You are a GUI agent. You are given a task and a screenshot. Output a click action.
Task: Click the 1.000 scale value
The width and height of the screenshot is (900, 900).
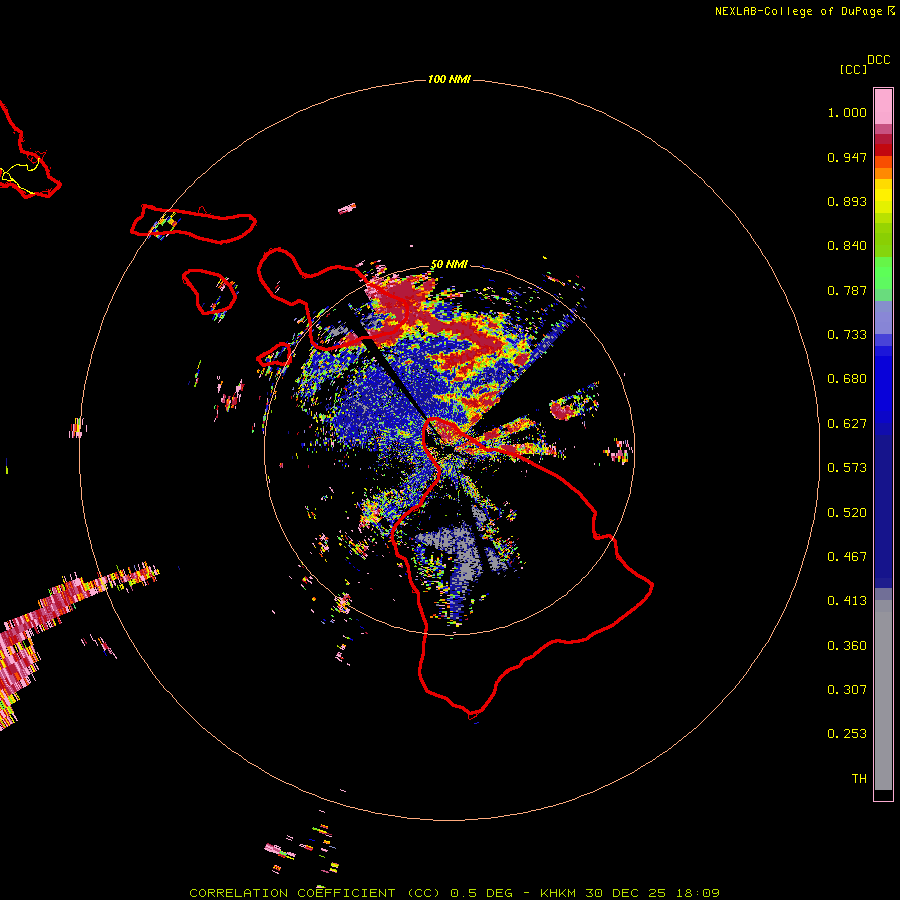[847, 112]
